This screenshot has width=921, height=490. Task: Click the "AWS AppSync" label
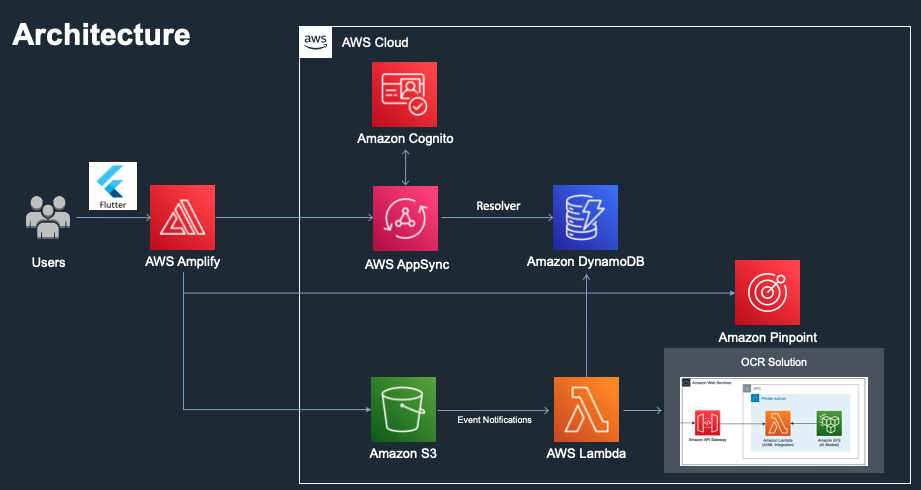point(406,264)
